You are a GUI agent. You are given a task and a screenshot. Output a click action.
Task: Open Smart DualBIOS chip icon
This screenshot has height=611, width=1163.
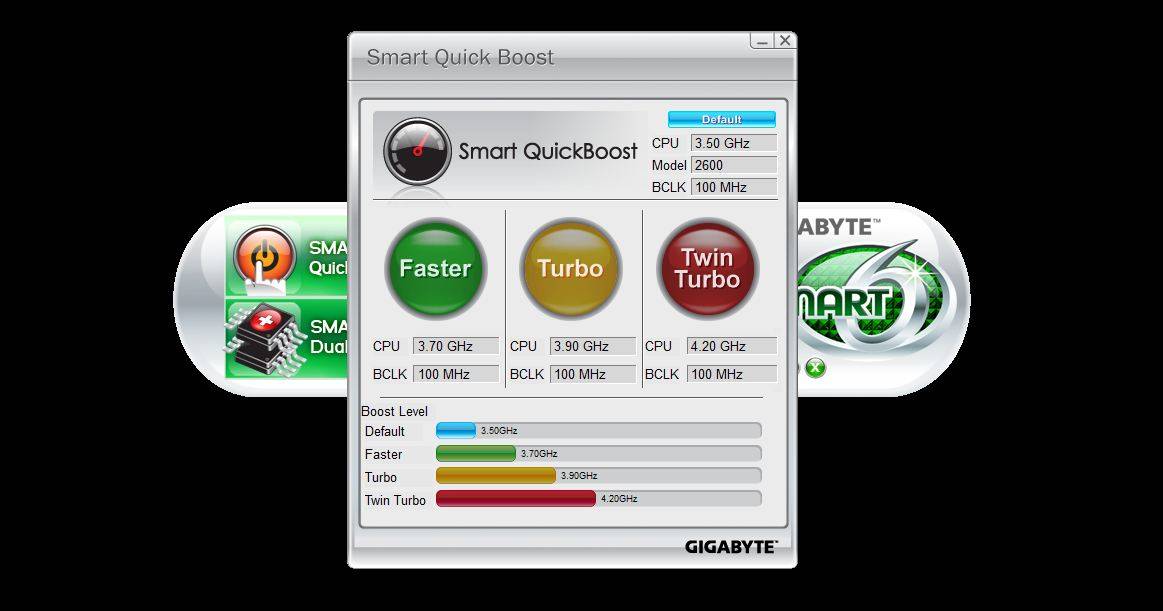pos(264,338)
